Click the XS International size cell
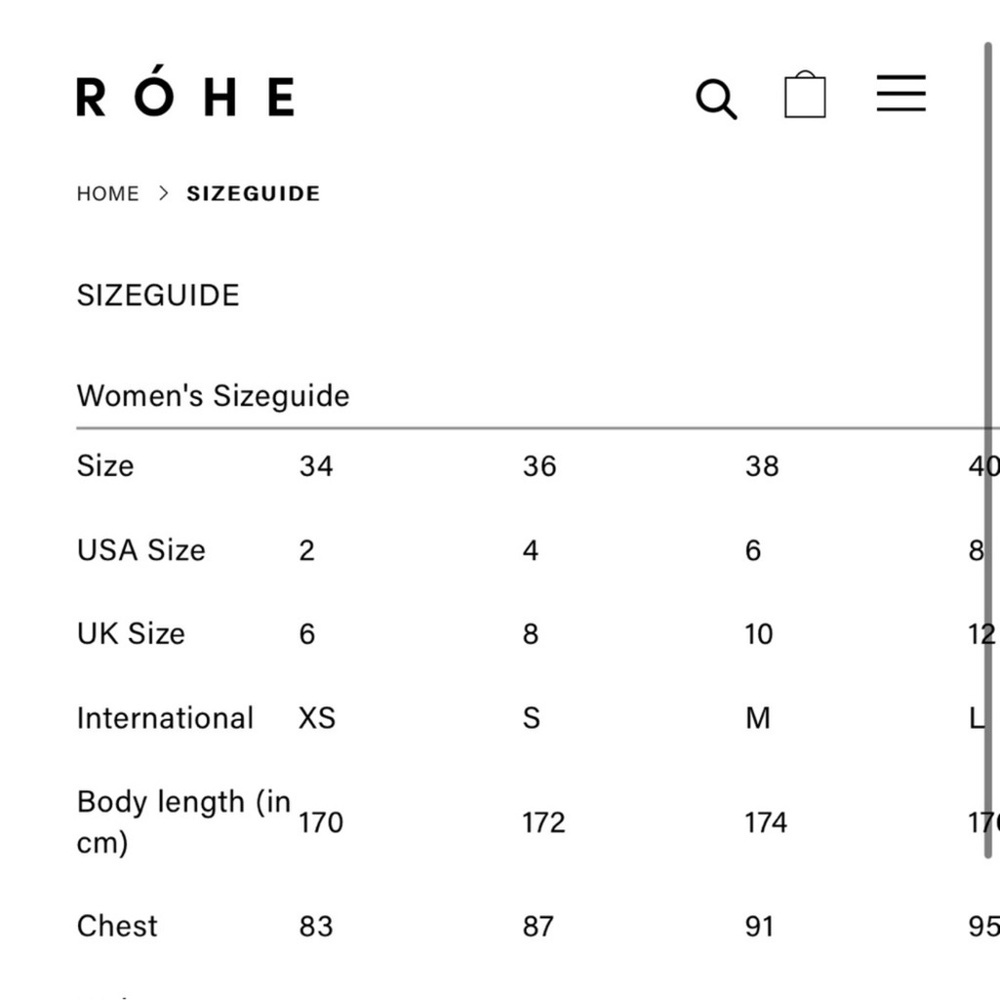This screenshot has width=1000, height=1000. coord(317,718)
